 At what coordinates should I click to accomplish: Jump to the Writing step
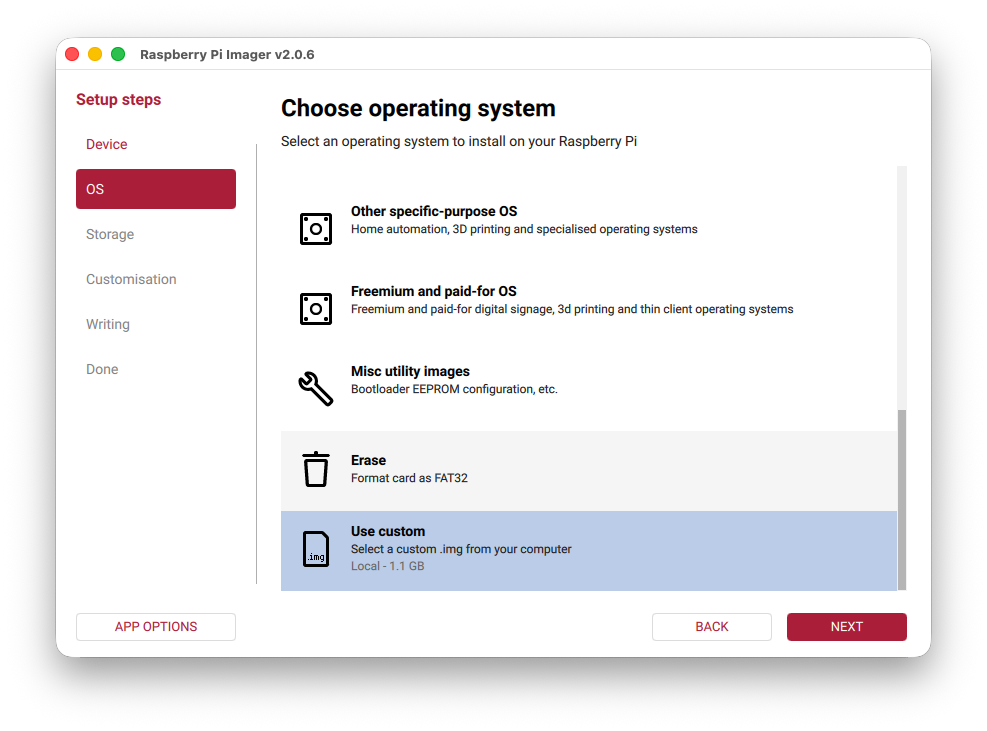tap(108, 324)
